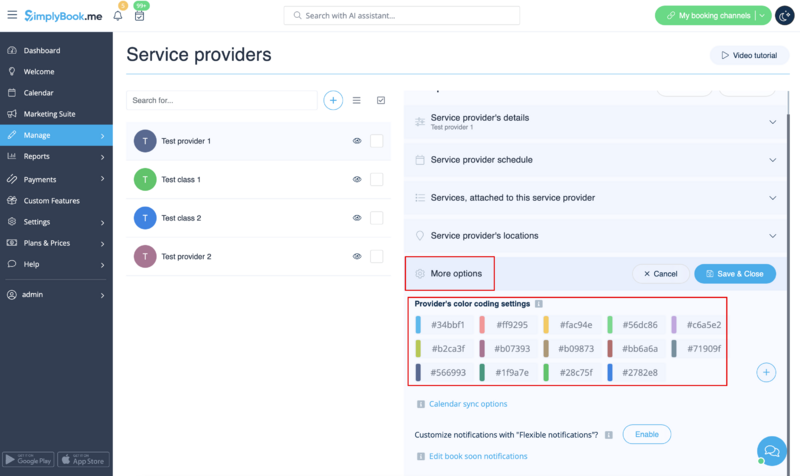Image resolution: width=800 pixels, height=476 pixels.
Task: Go to Dashboard in sidebar
Action: click(56, 51)
